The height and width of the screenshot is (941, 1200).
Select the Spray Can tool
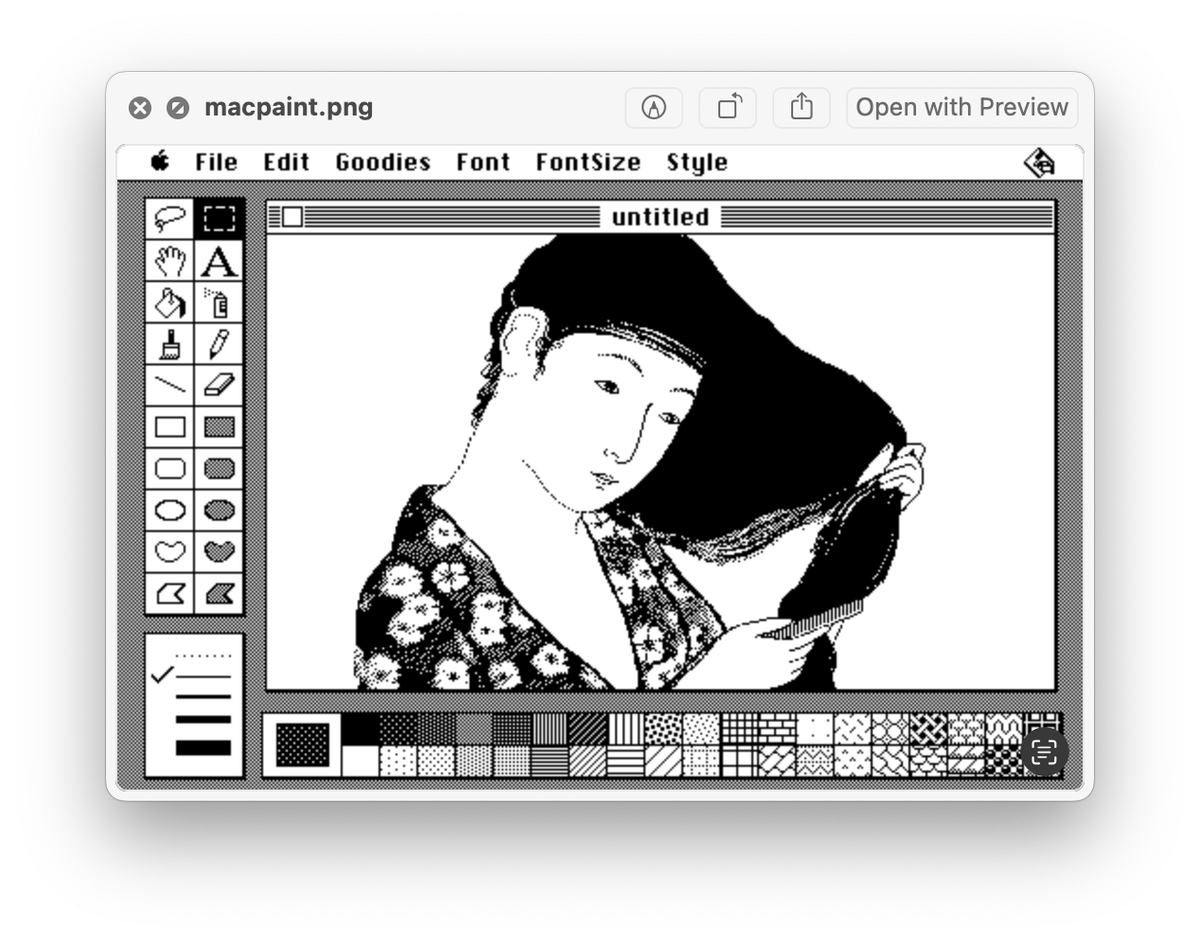tap(219, 302)
